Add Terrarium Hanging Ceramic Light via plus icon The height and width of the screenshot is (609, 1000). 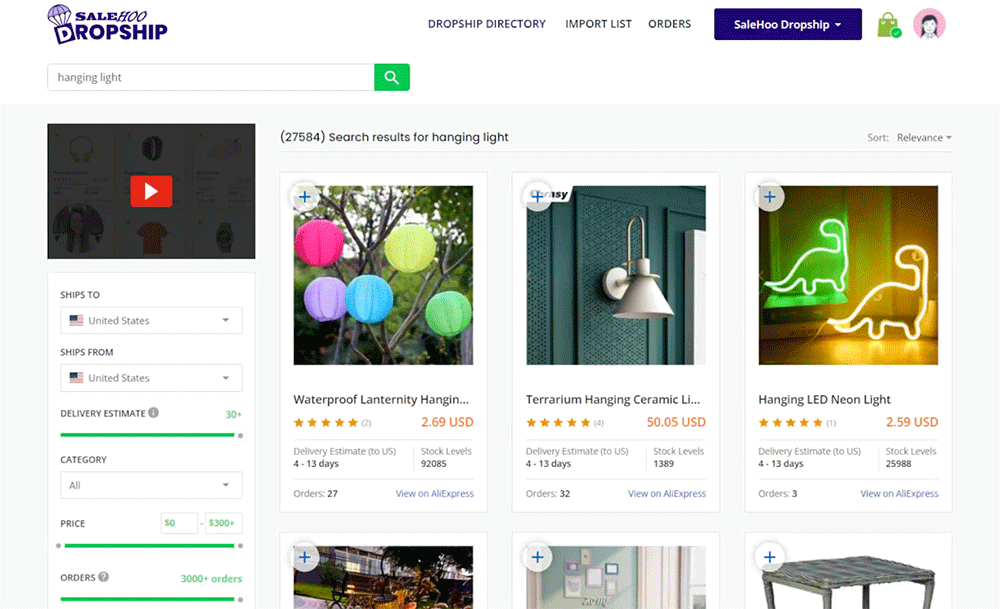(x=537, y=197)
